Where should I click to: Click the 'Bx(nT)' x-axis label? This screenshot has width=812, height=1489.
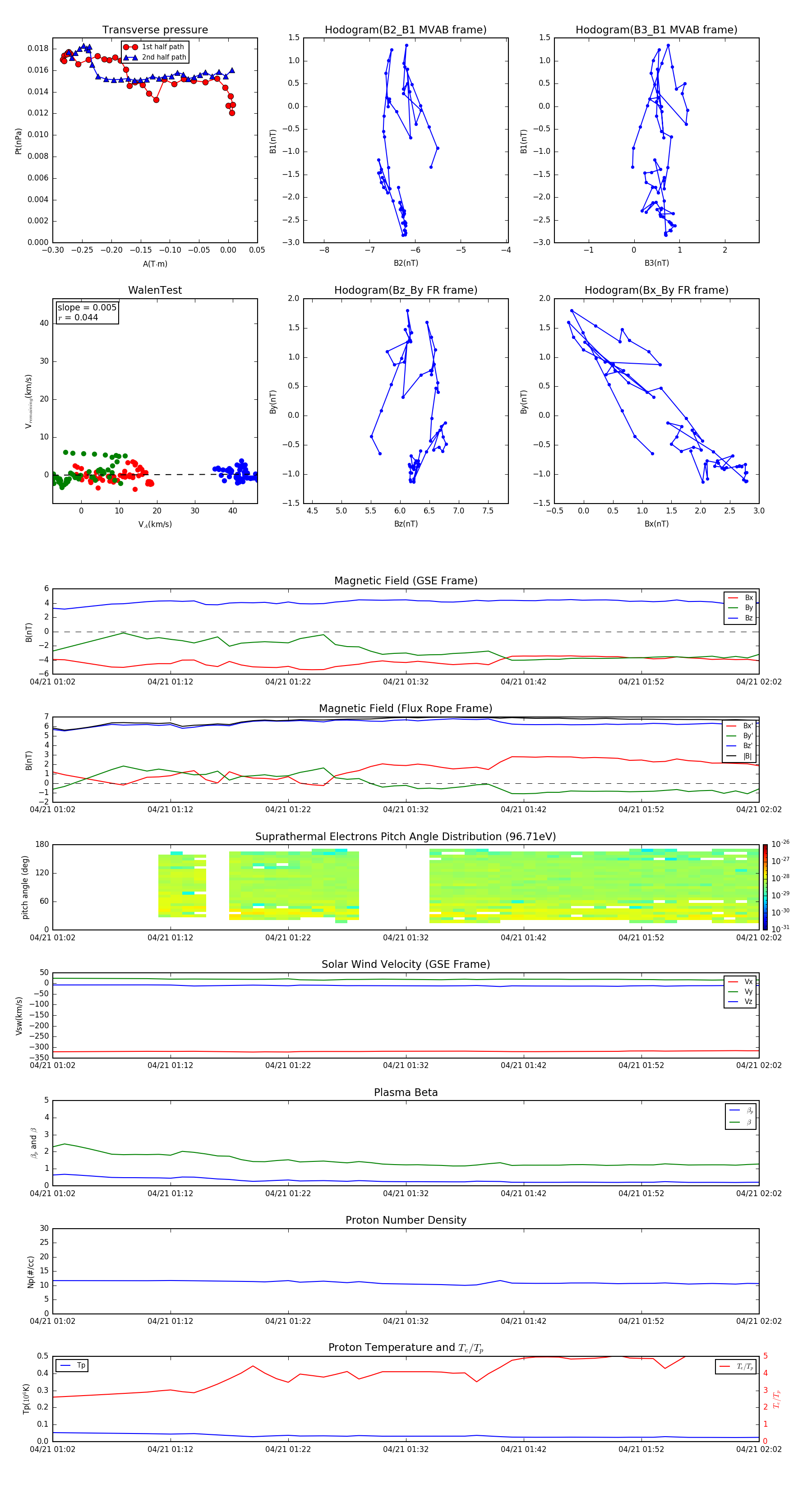(656, 524)
